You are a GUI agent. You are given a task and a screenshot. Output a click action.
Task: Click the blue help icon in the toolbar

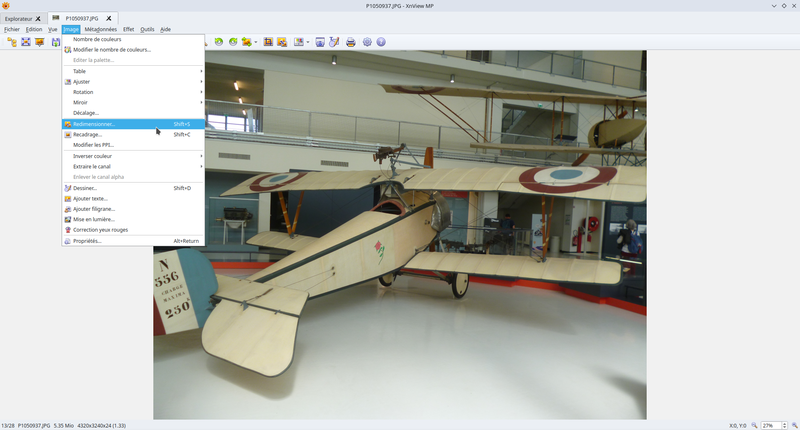(381, 42)
